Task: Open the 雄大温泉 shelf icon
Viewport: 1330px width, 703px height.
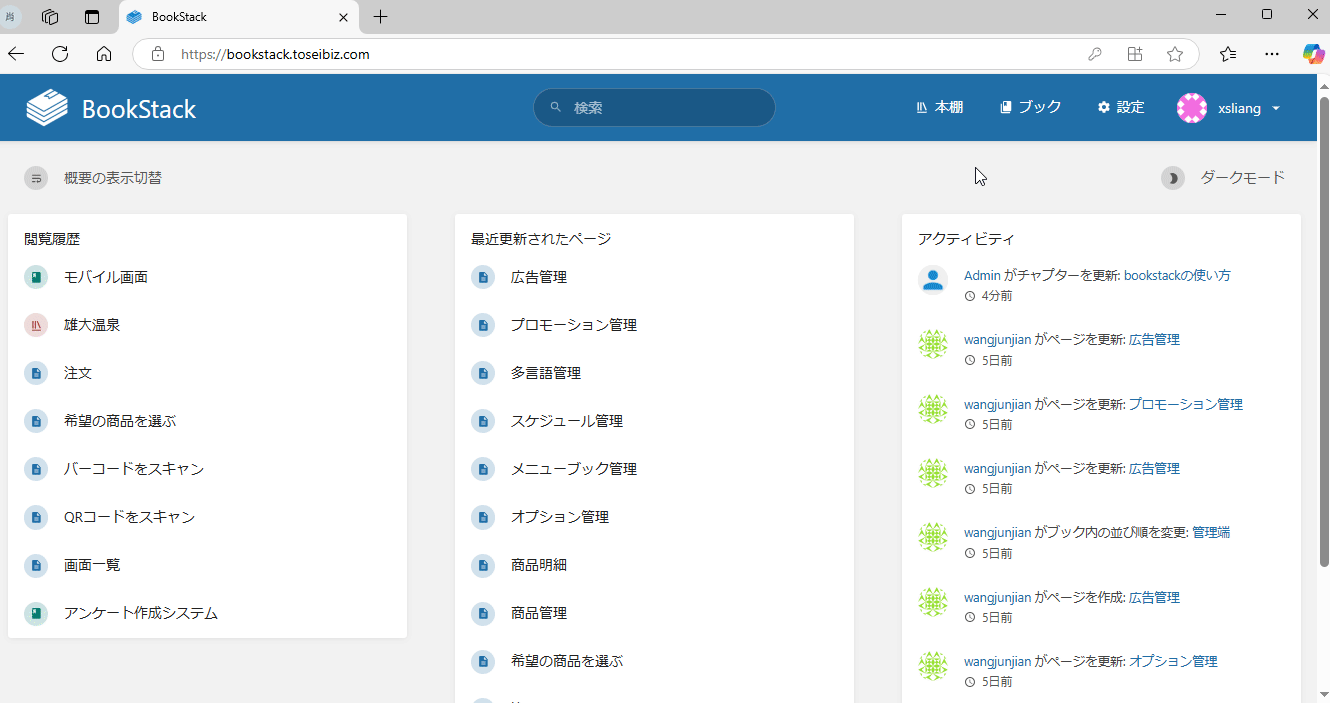Action: (x=36, y=325)
